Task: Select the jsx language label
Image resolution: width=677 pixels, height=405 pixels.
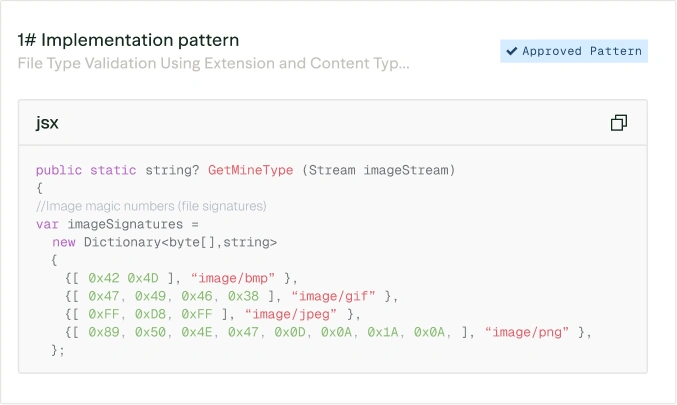Action: point(47,123)
